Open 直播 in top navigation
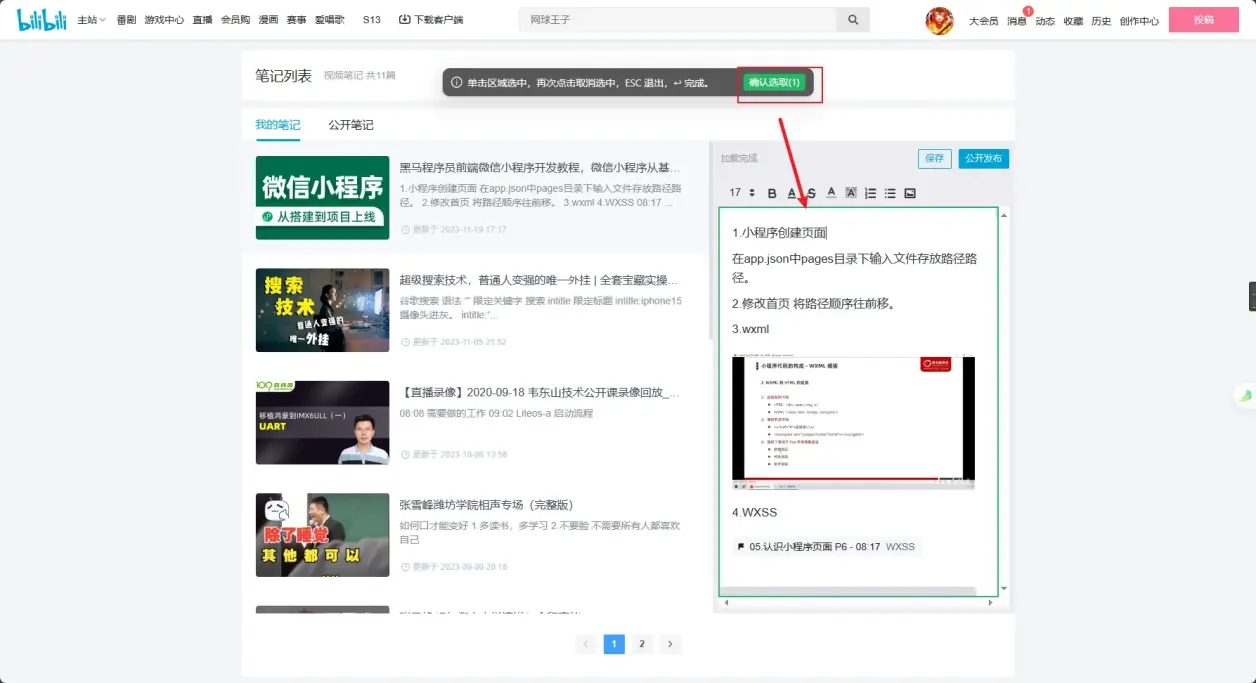 pos(202,20)
